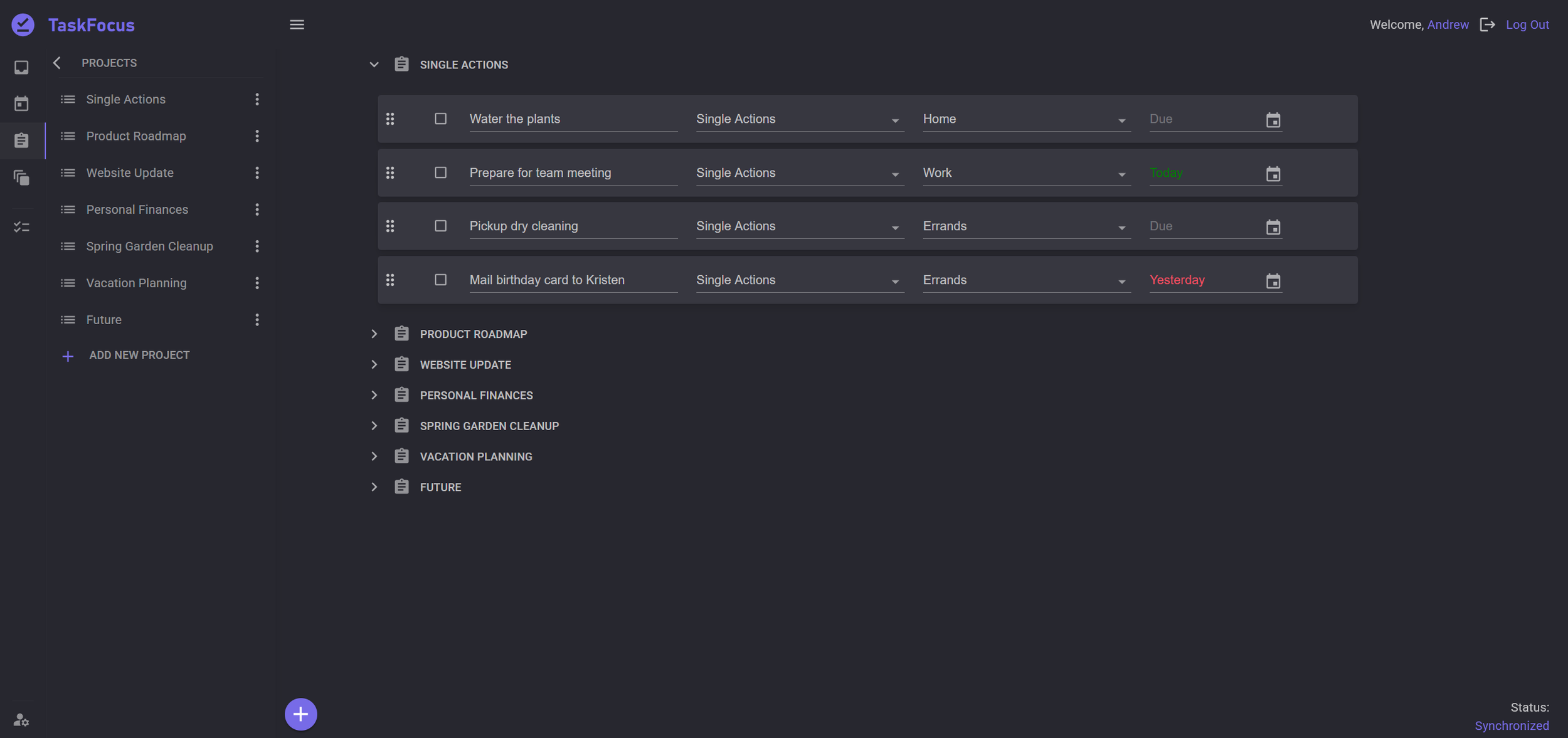This screenshot has height=738, width=1568.
Task: Expand the Product Roadmap section
Action: pyautogui.click(x=374, y=334)
